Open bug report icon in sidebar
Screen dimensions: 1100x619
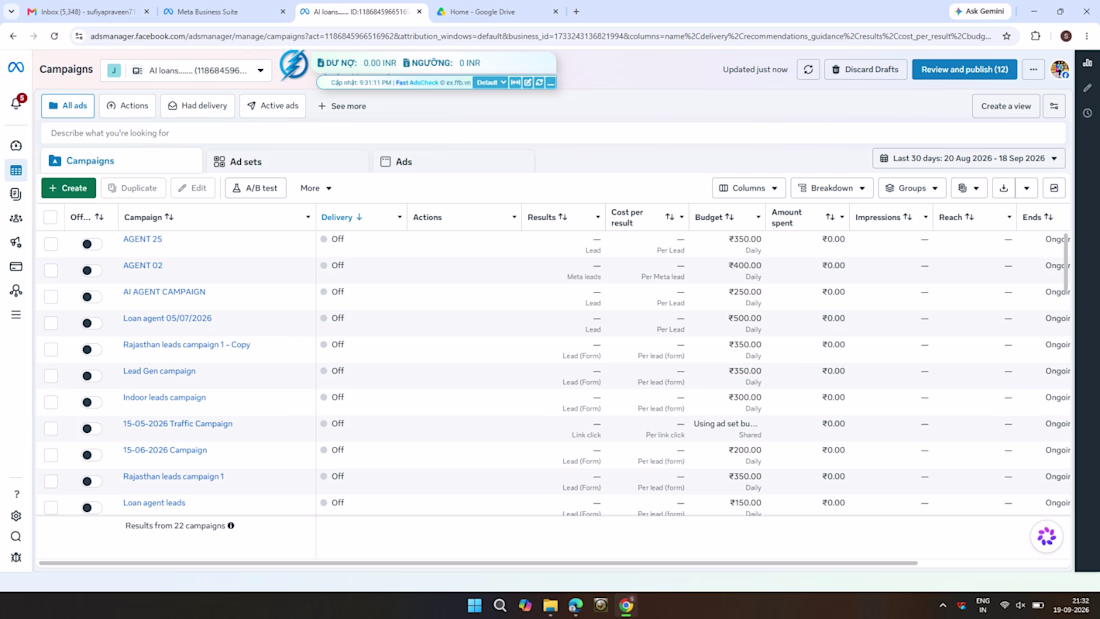click(16, 557)
